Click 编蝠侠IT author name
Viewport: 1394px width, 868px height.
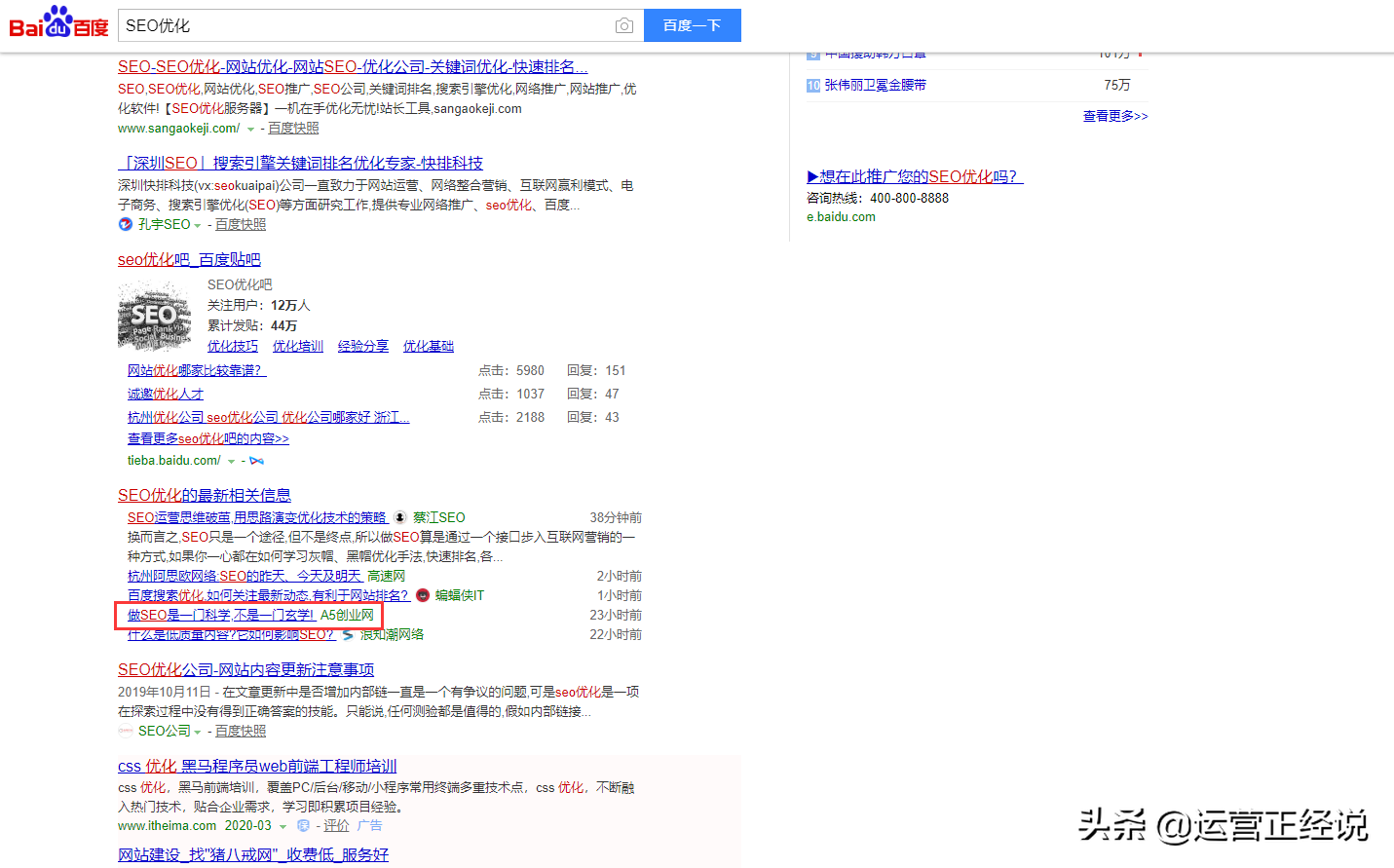point(460,595)
